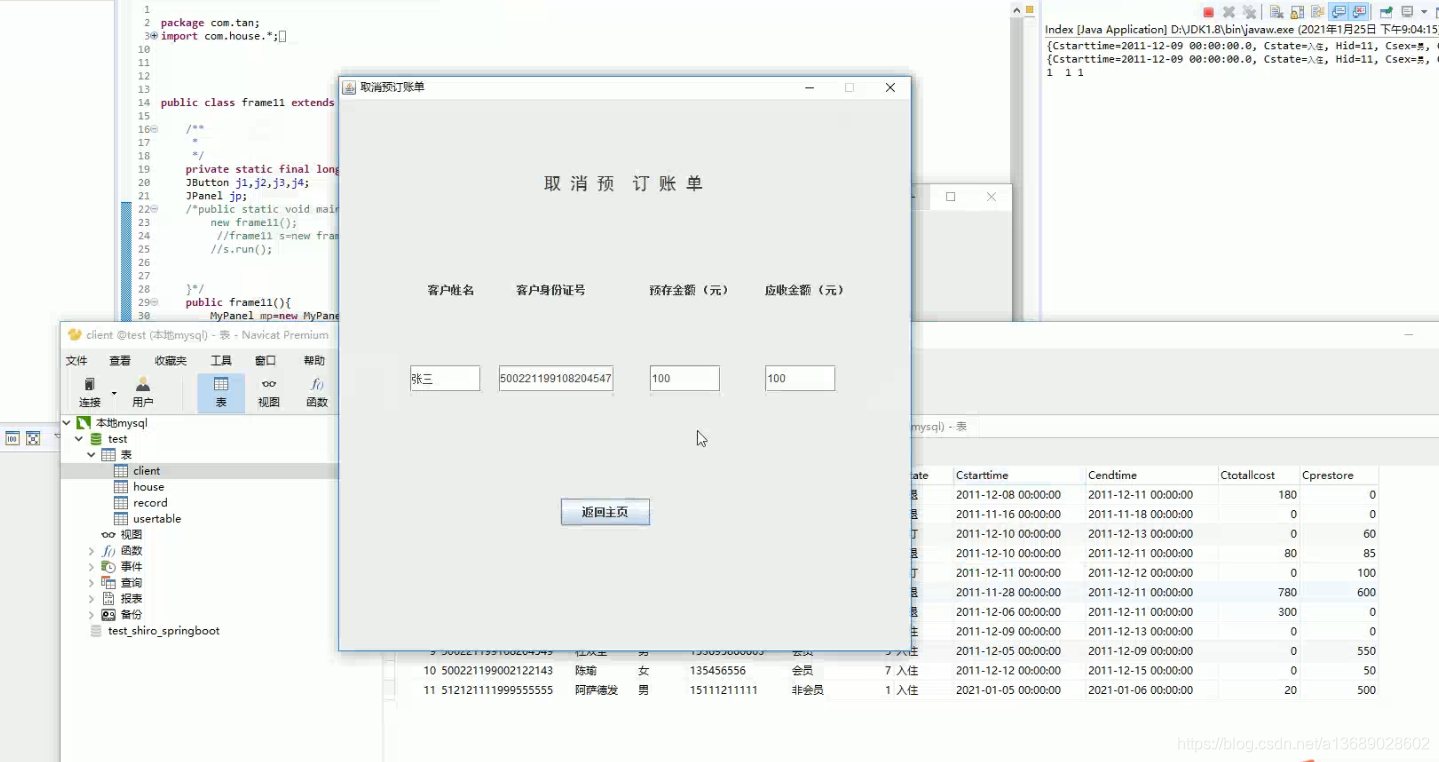Open Navicat 帮助 menu

click(x=314, y=361)
